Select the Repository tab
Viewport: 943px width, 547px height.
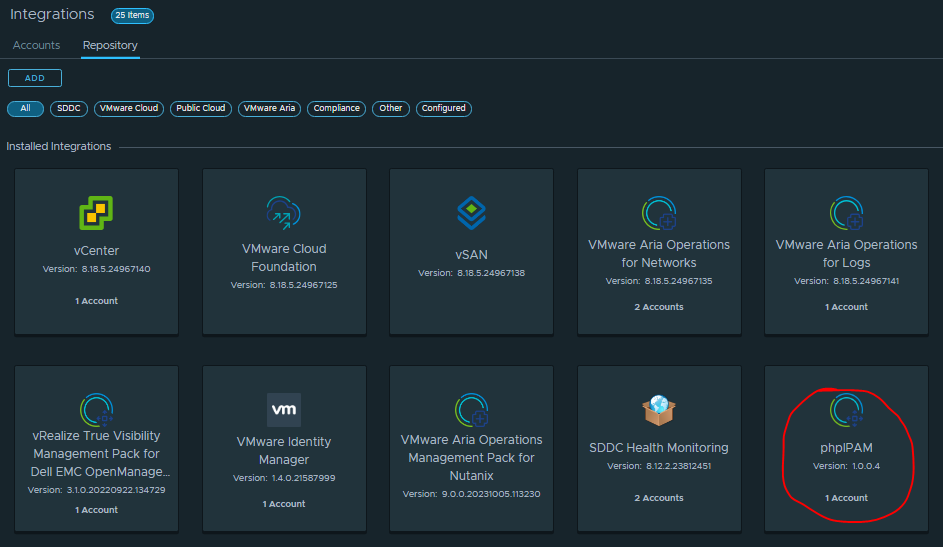(x=110, y=46)
